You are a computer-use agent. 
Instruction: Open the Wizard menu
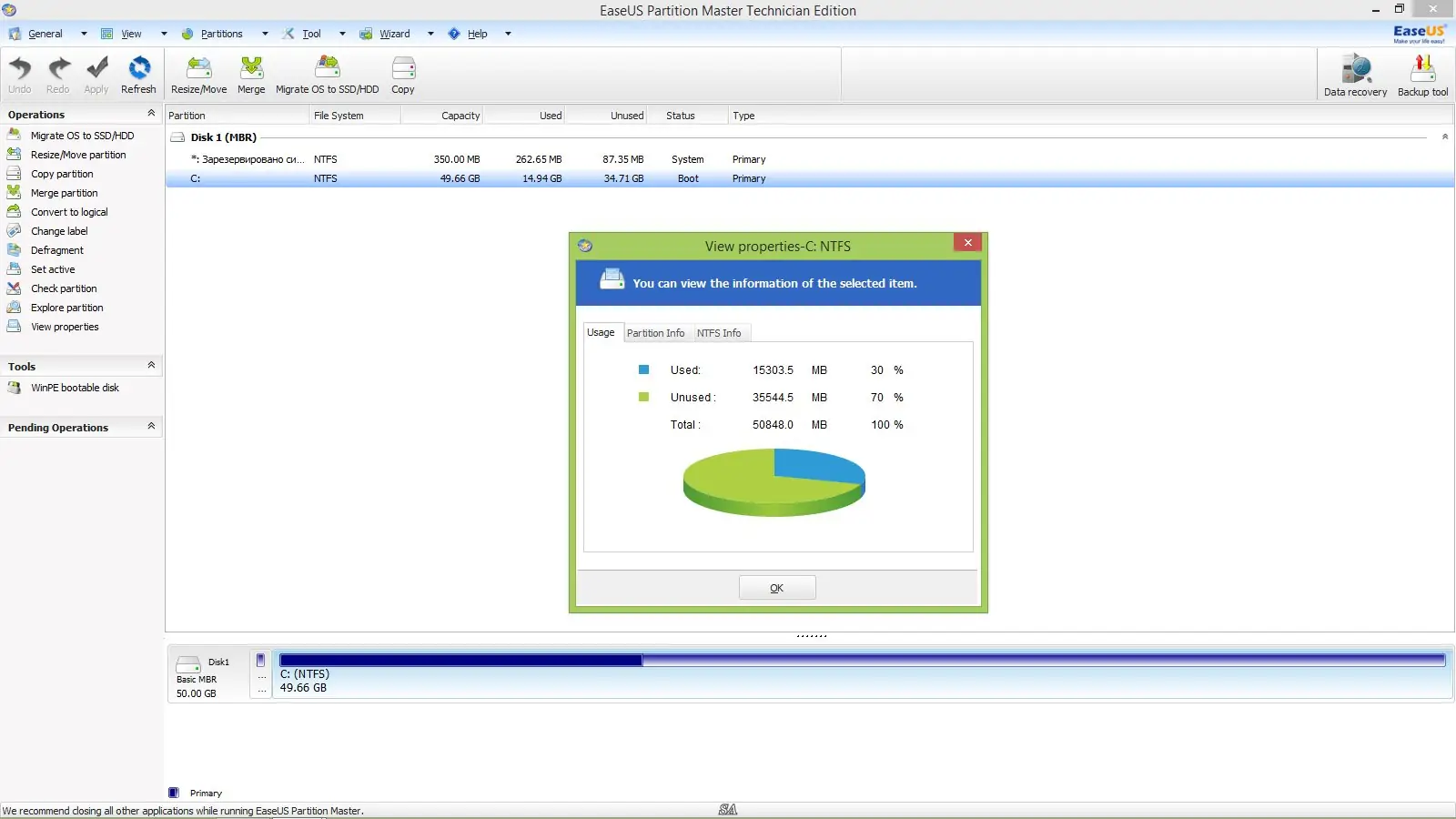tap(394, 34)
